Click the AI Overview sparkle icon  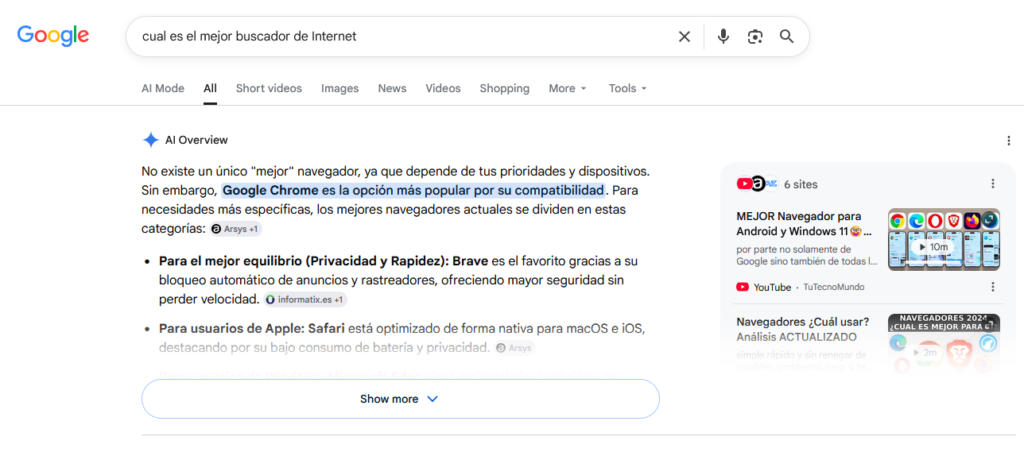tap(151, 140)
